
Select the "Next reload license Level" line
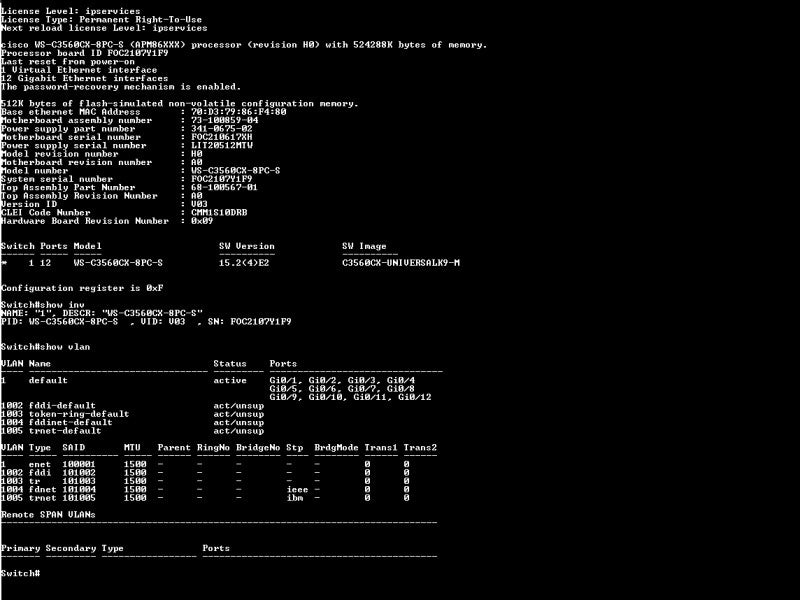coord(104,28)
